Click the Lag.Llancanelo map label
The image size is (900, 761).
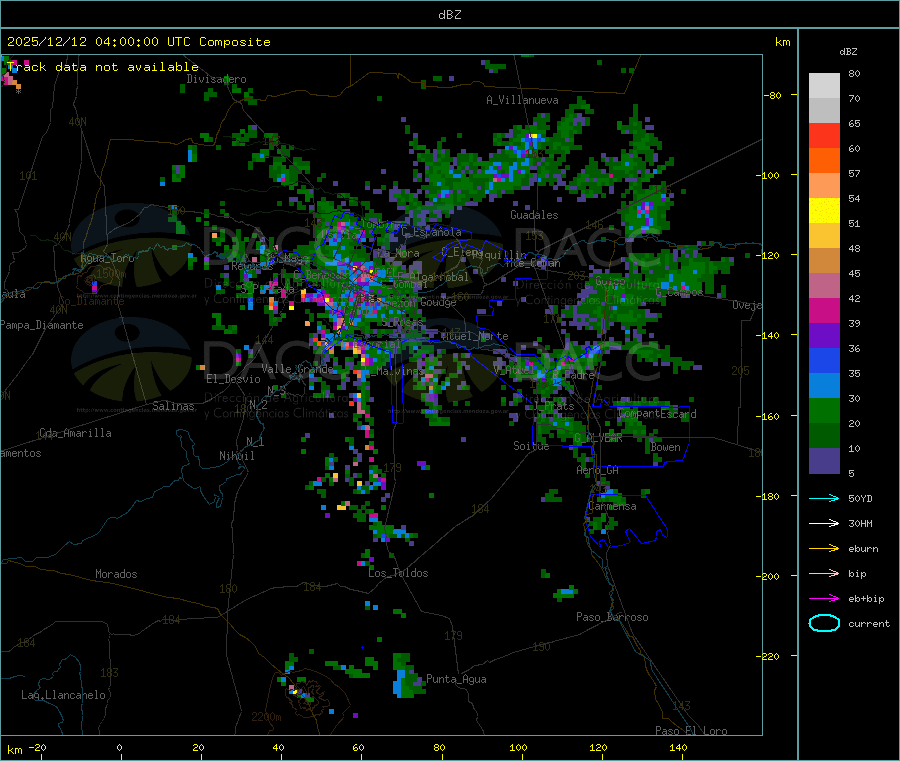coord(64,696)
